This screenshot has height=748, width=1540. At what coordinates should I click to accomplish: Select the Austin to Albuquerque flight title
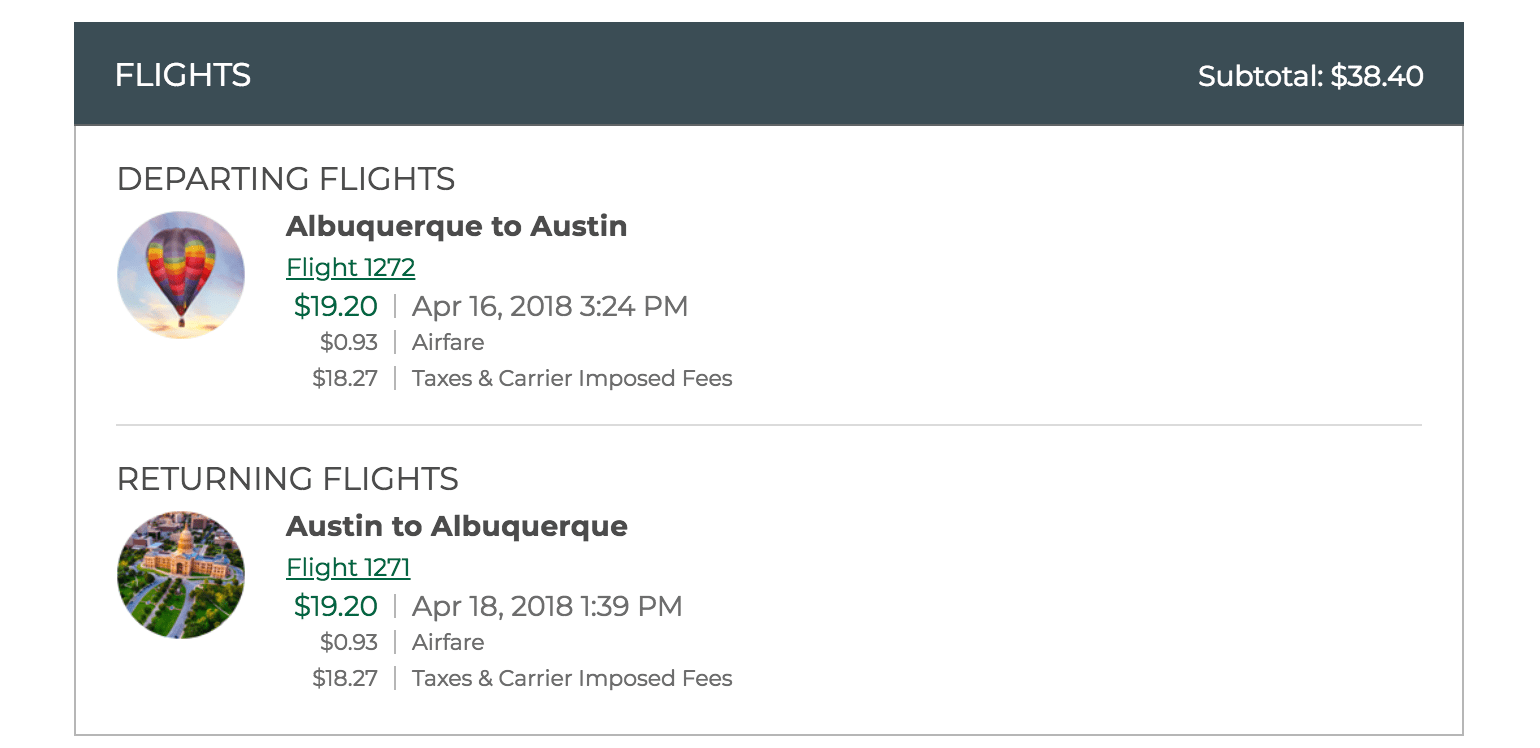coord(456,526)
